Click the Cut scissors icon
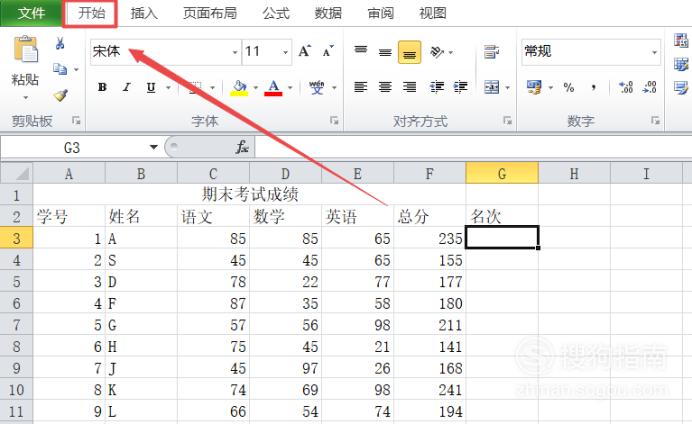 (x=60, y=43)
